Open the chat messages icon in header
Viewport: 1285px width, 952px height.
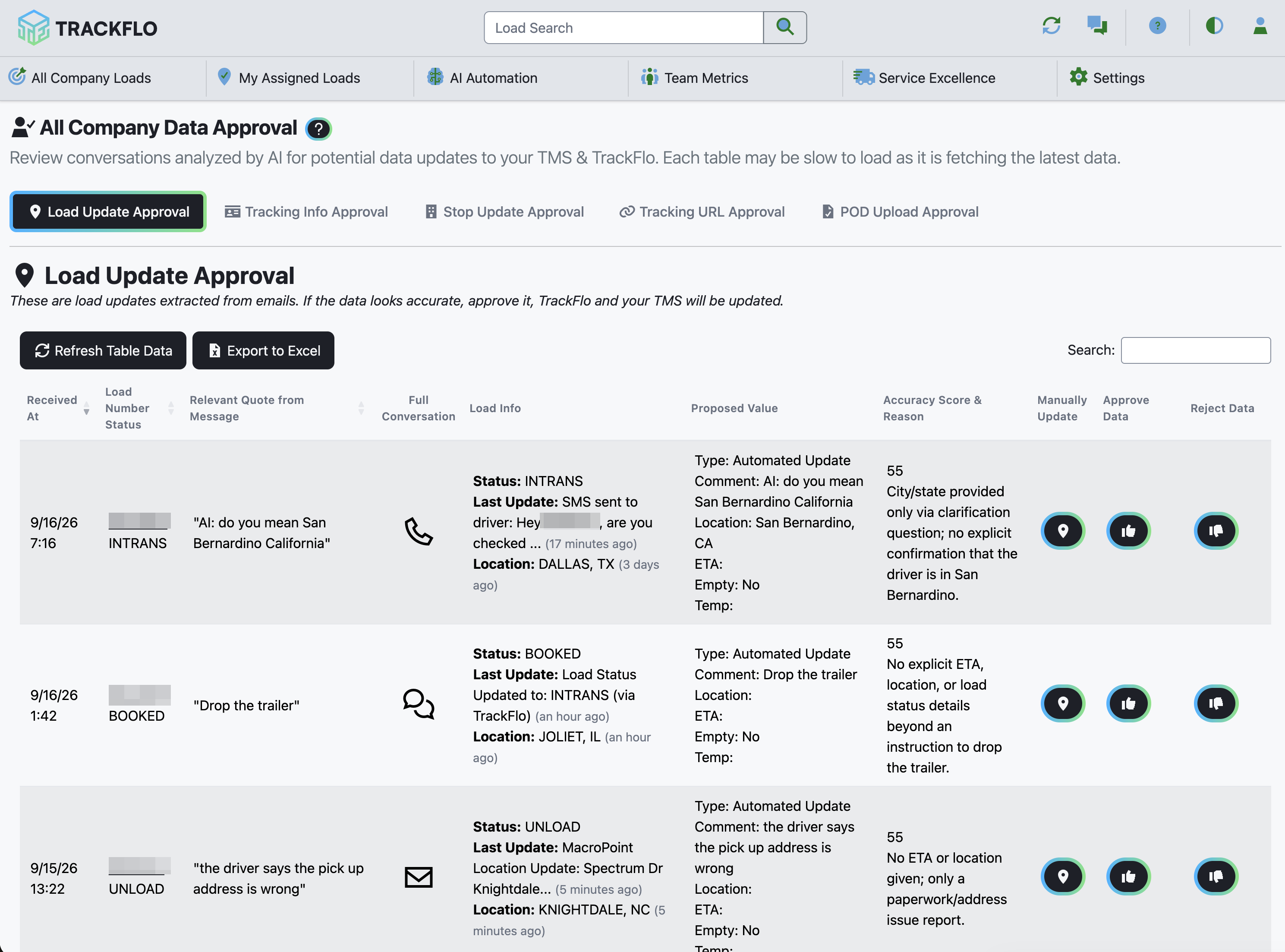(x=1097, y=26)
